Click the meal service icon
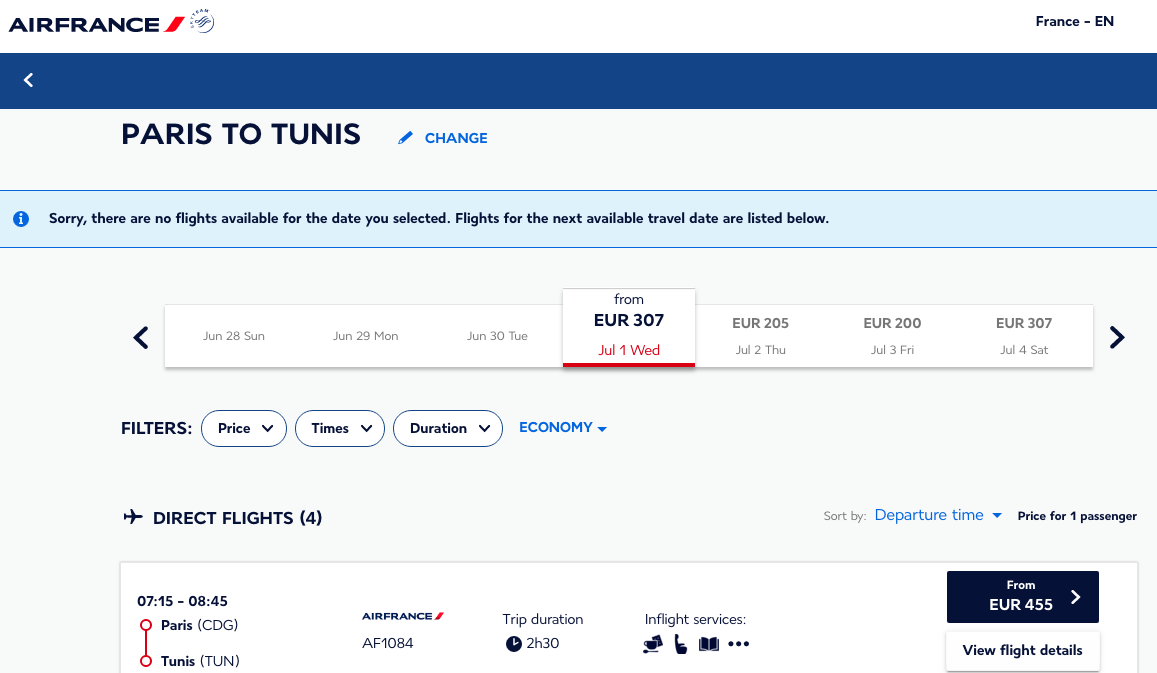This screenshot has height=673, width=1157. point(652,645)
